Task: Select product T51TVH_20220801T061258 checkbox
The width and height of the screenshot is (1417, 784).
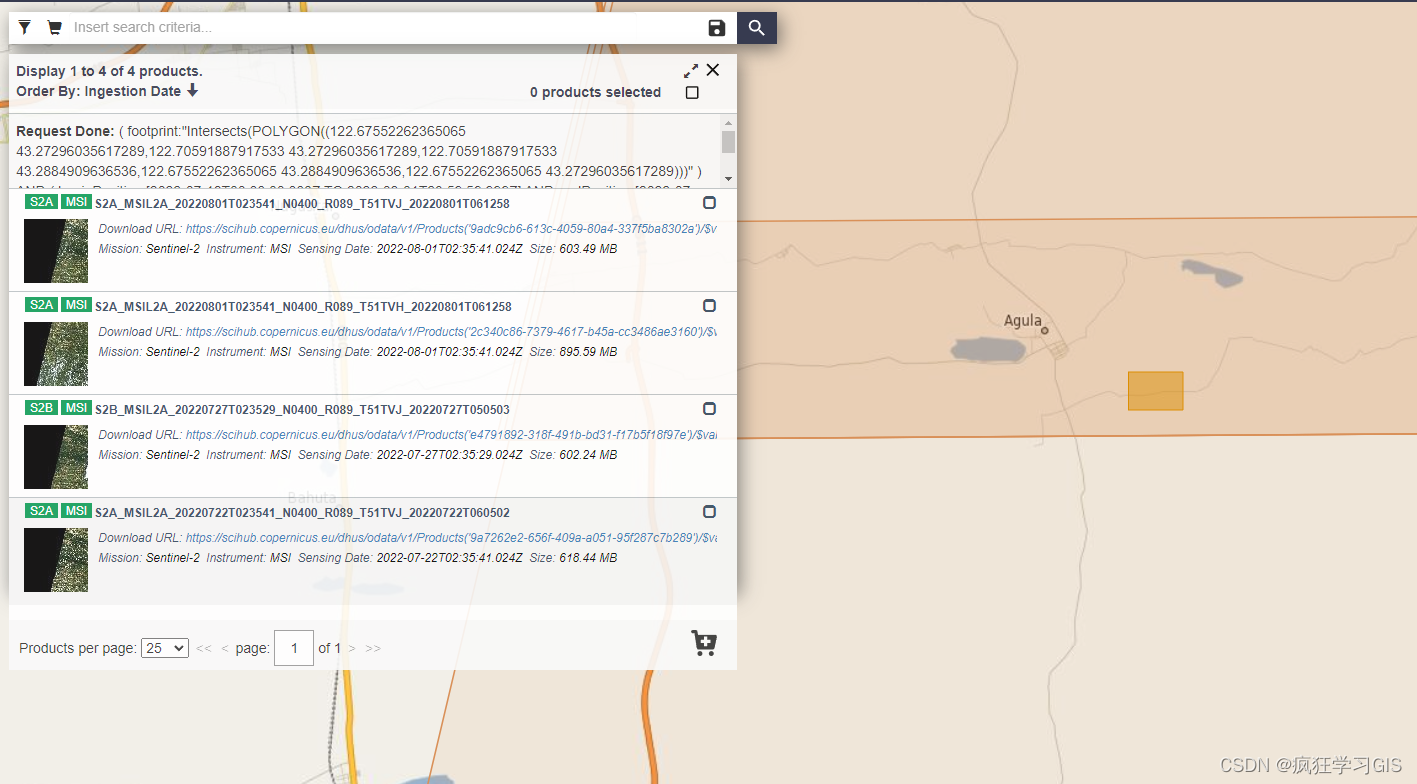Action: pos(709,305)
